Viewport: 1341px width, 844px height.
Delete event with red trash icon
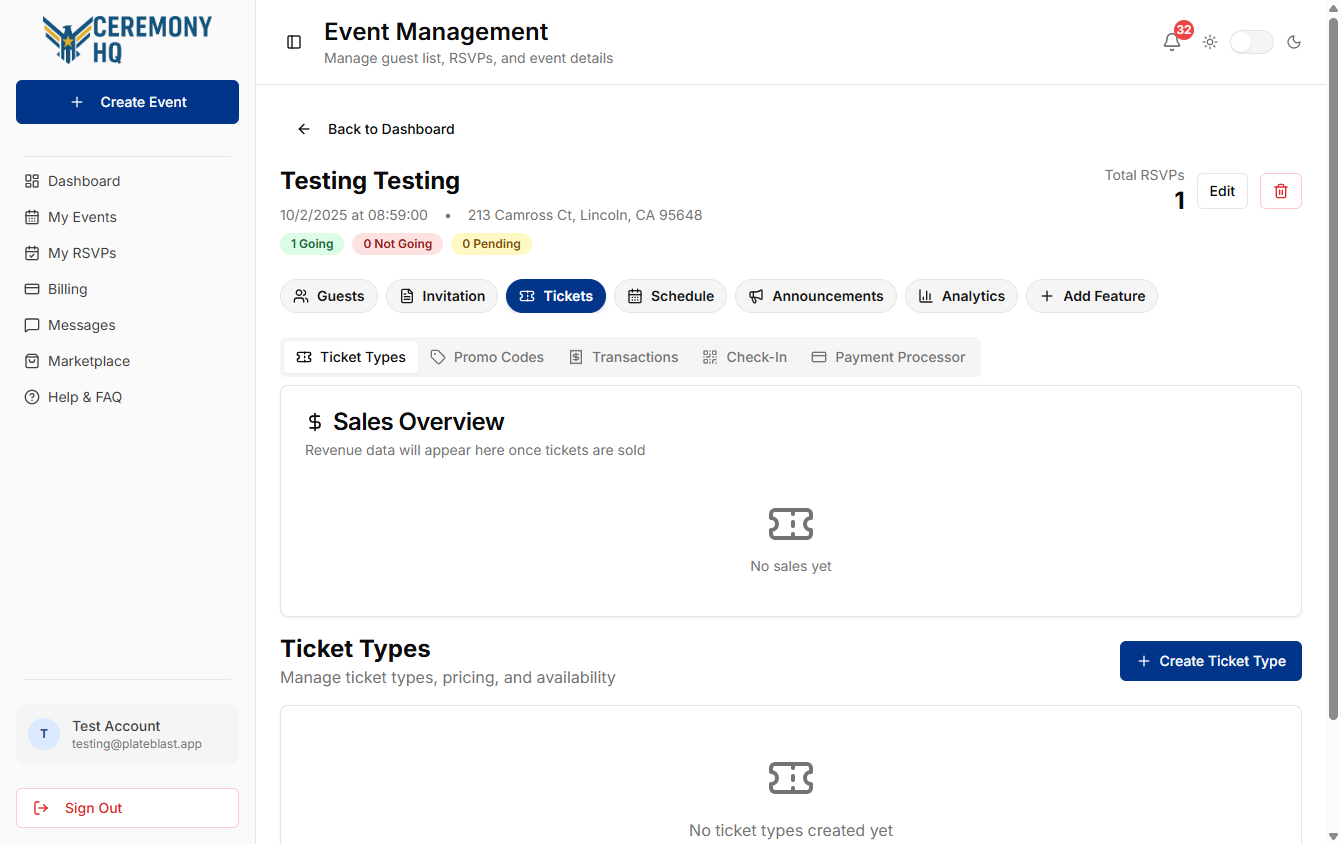[1281, 191]
